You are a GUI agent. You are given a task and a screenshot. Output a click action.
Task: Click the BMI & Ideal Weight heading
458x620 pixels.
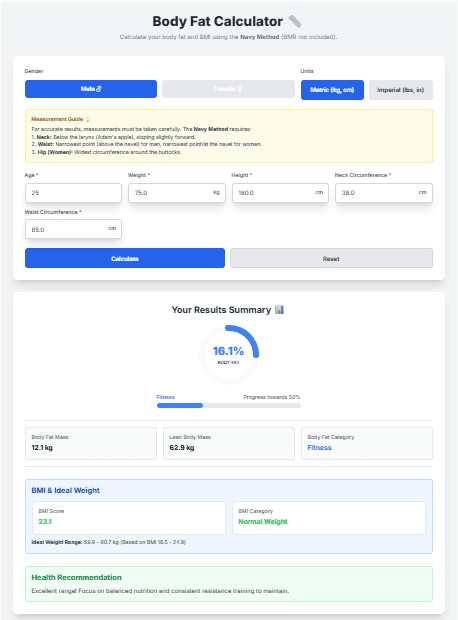point(66,490)
